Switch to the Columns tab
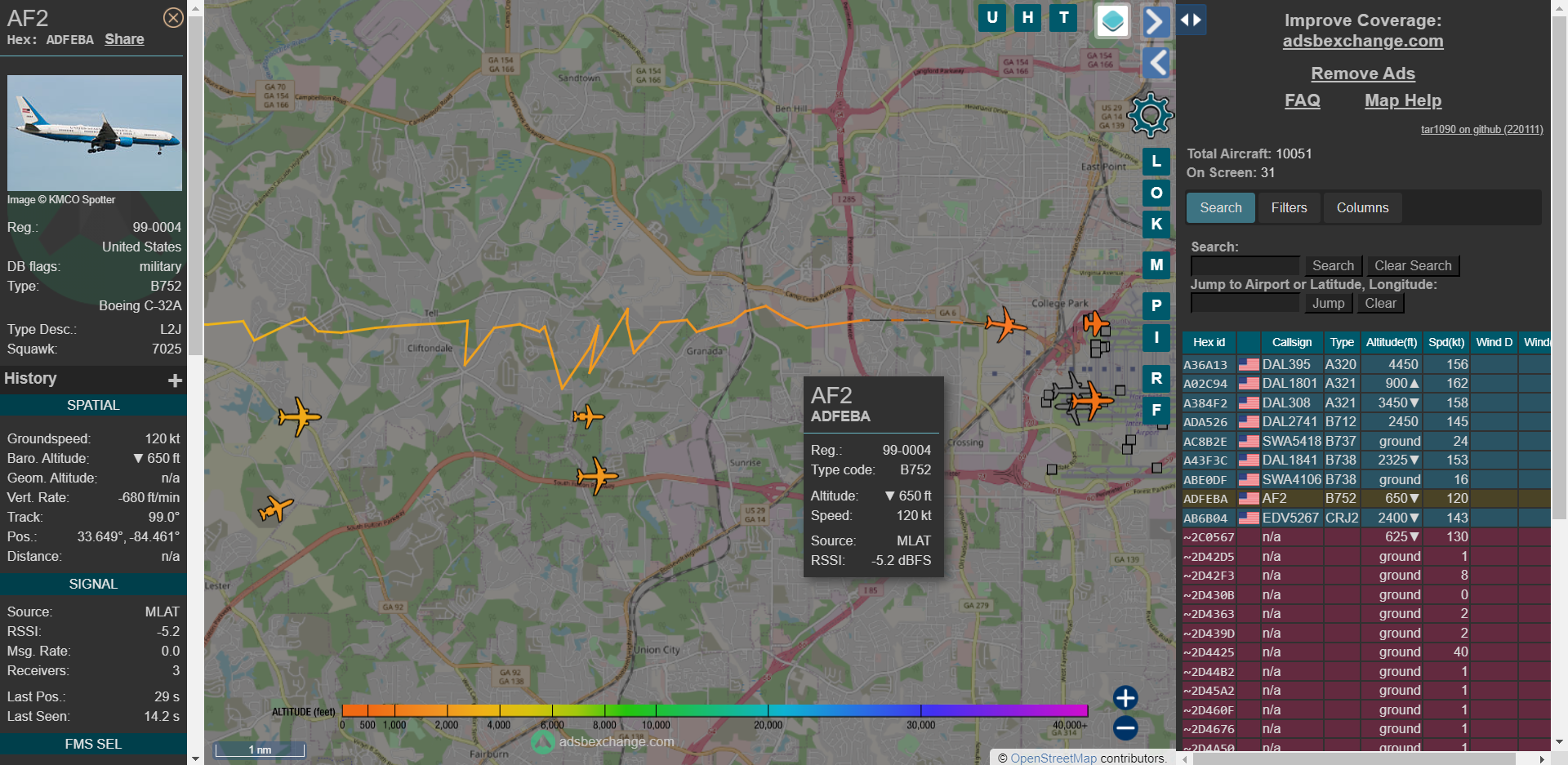The image size is (1568, 765). coord(1362,207)
